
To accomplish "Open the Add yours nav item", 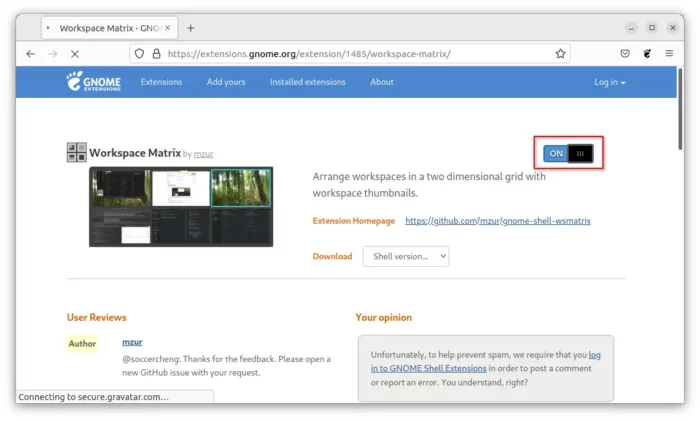I will coord(226,82).
